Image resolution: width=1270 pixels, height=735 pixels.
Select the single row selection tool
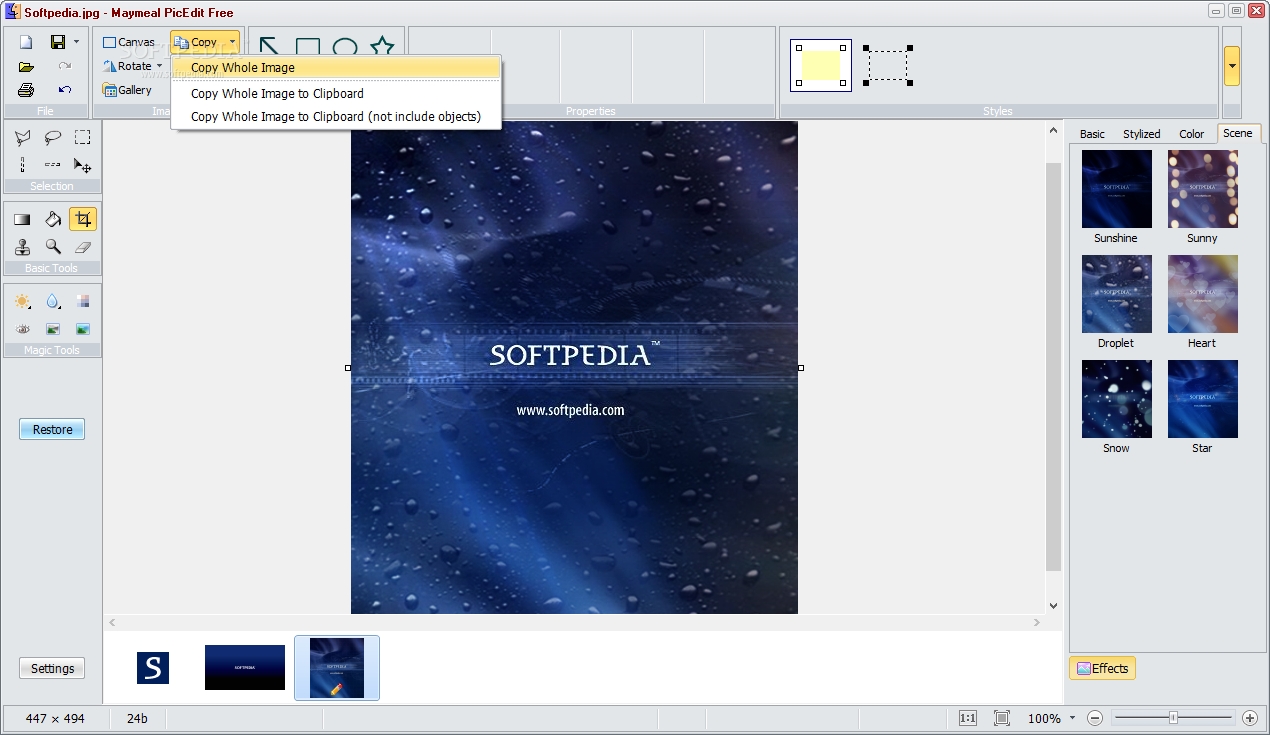tap(52, 165)
